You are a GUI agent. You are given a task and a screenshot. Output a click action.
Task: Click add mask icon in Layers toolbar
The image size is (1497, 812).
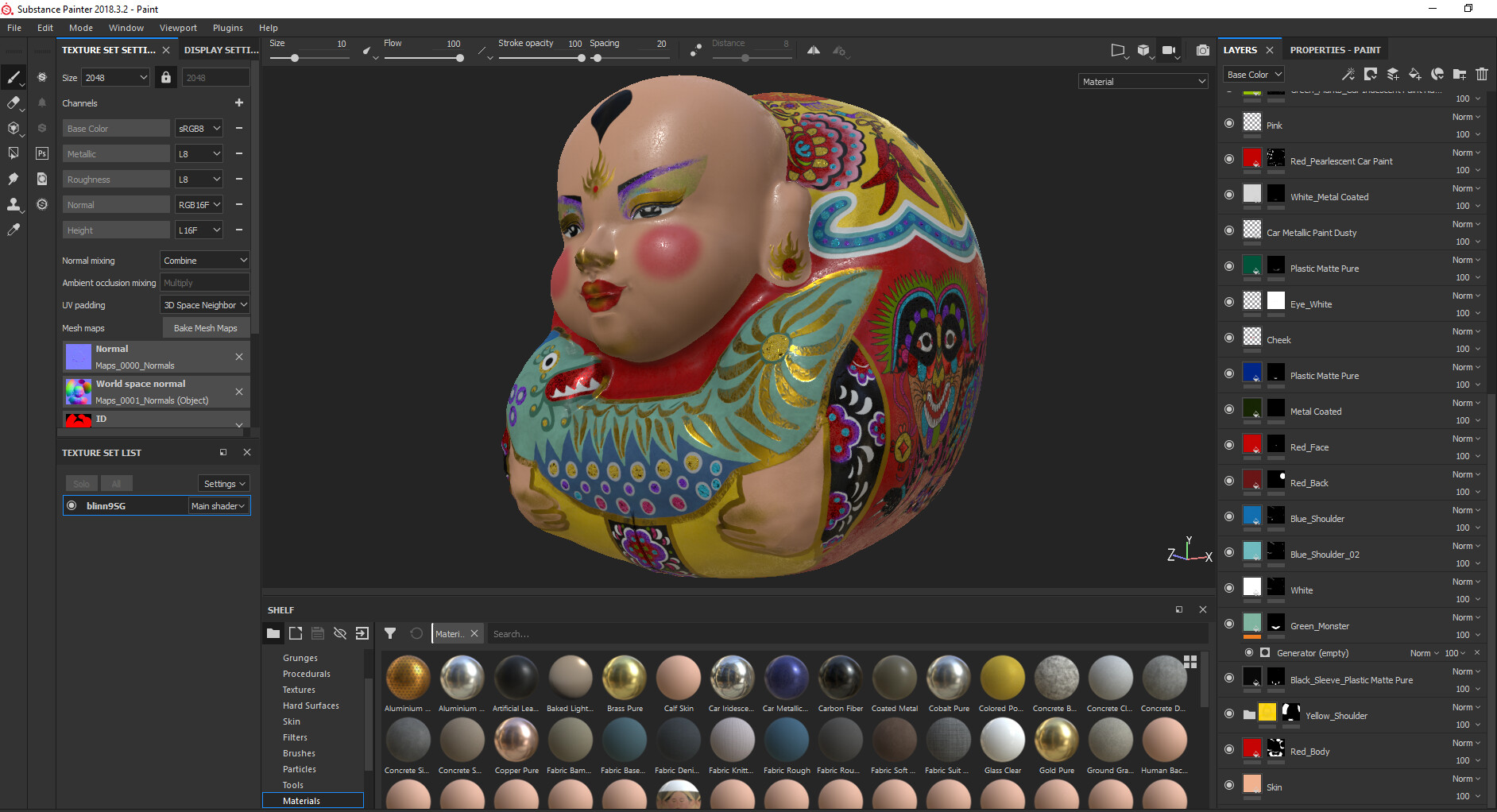(x=1371, y=74)
